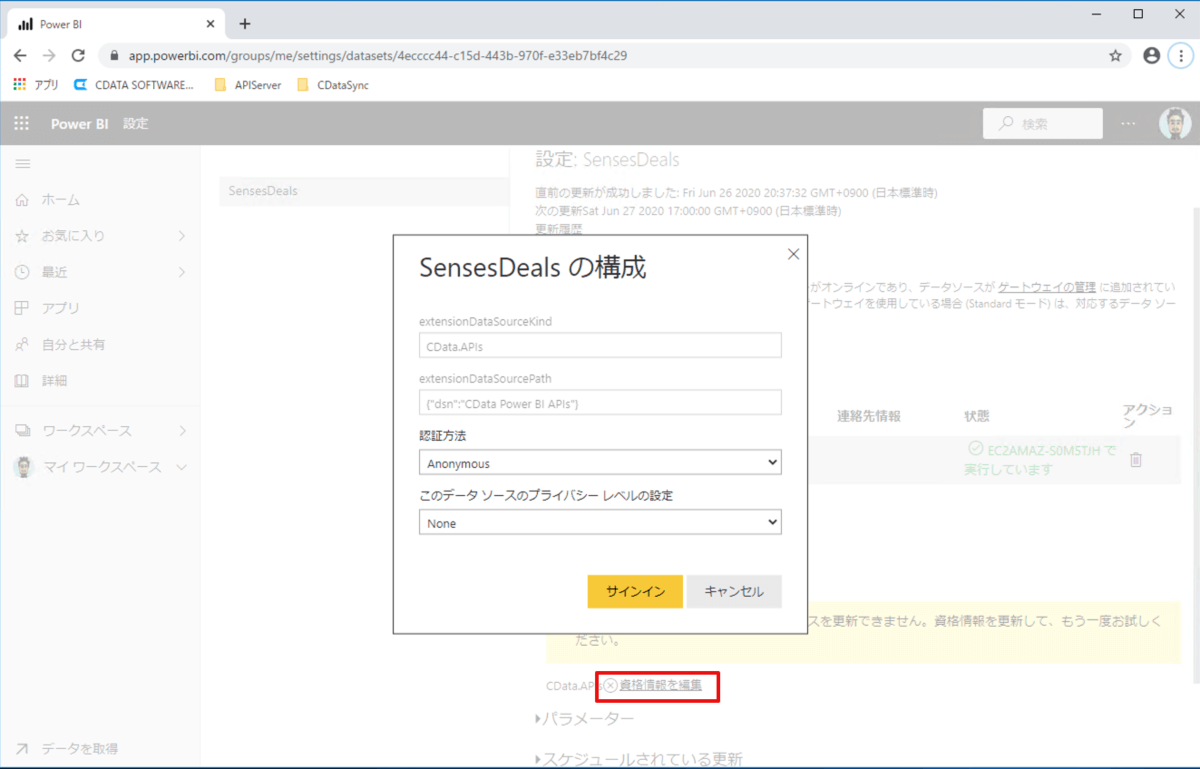This screenshot has height=769, width=1200.
Task: Close the SensesDeals の構成 dialog
Action: [x=793, y=254]
